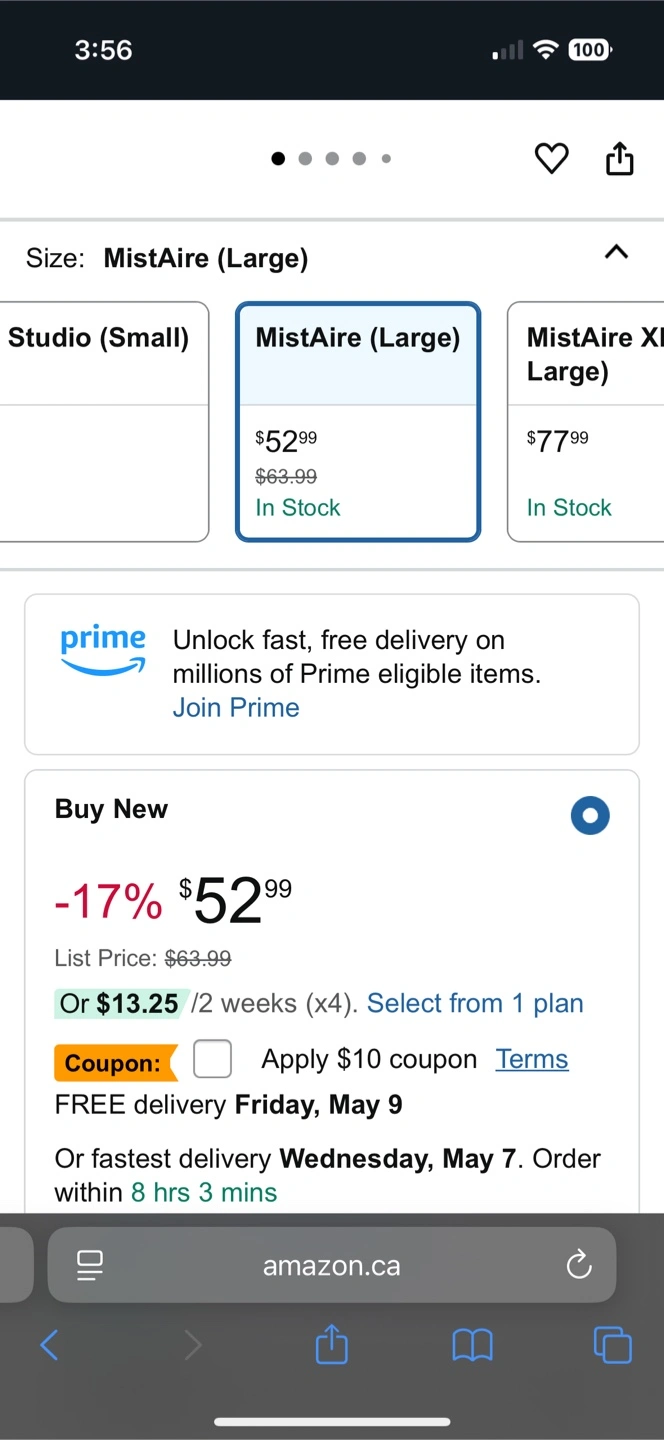The height and width of the screenshot is (1440, 664).
Task: Open Safari tabs overview icon
Action: click(x=613, y=1345)
